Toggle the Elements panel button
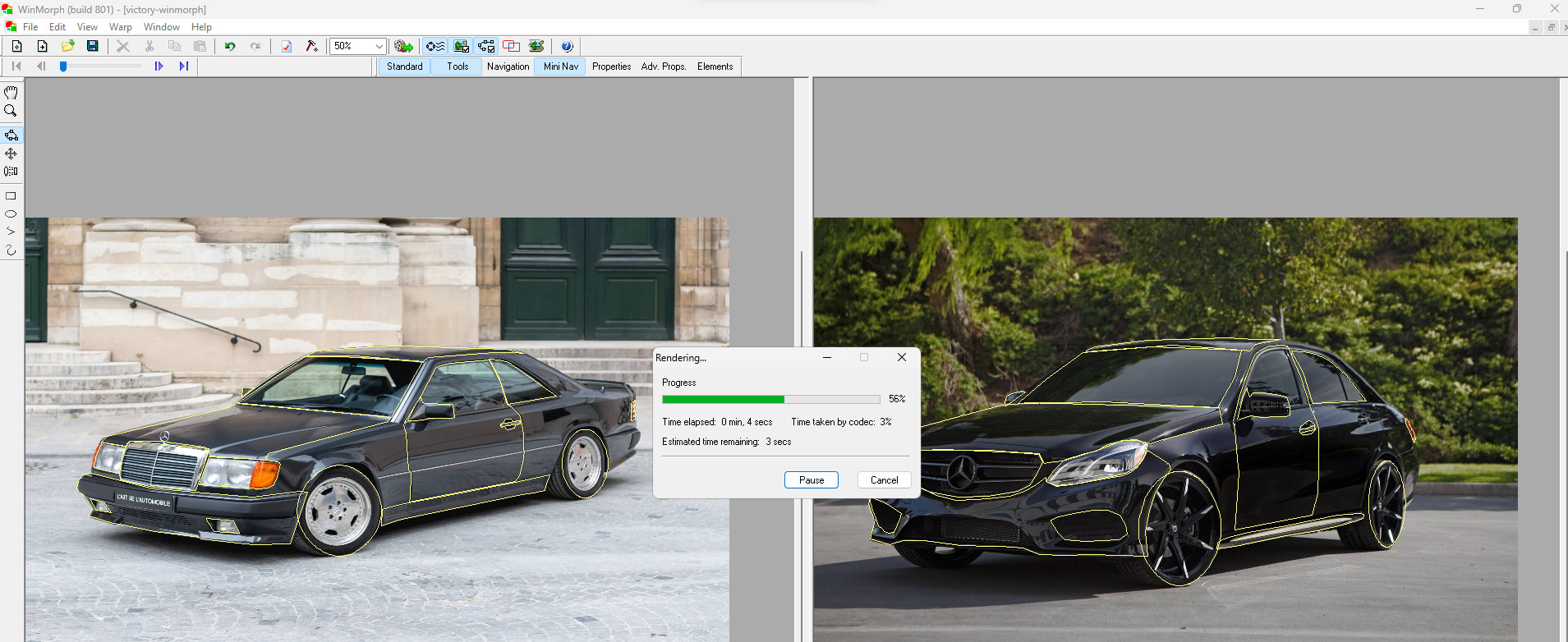Viewport: 1568px width, 642px height. coord(715,66)
